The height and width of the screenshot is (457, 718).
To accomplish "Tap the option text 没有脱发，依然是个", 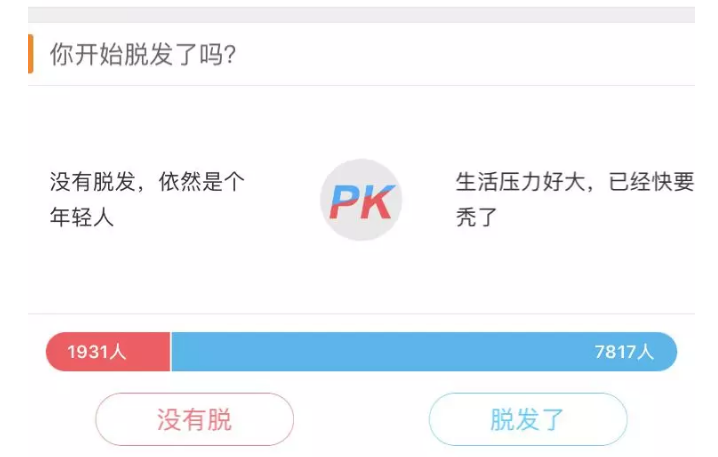I will pos(147,183).
